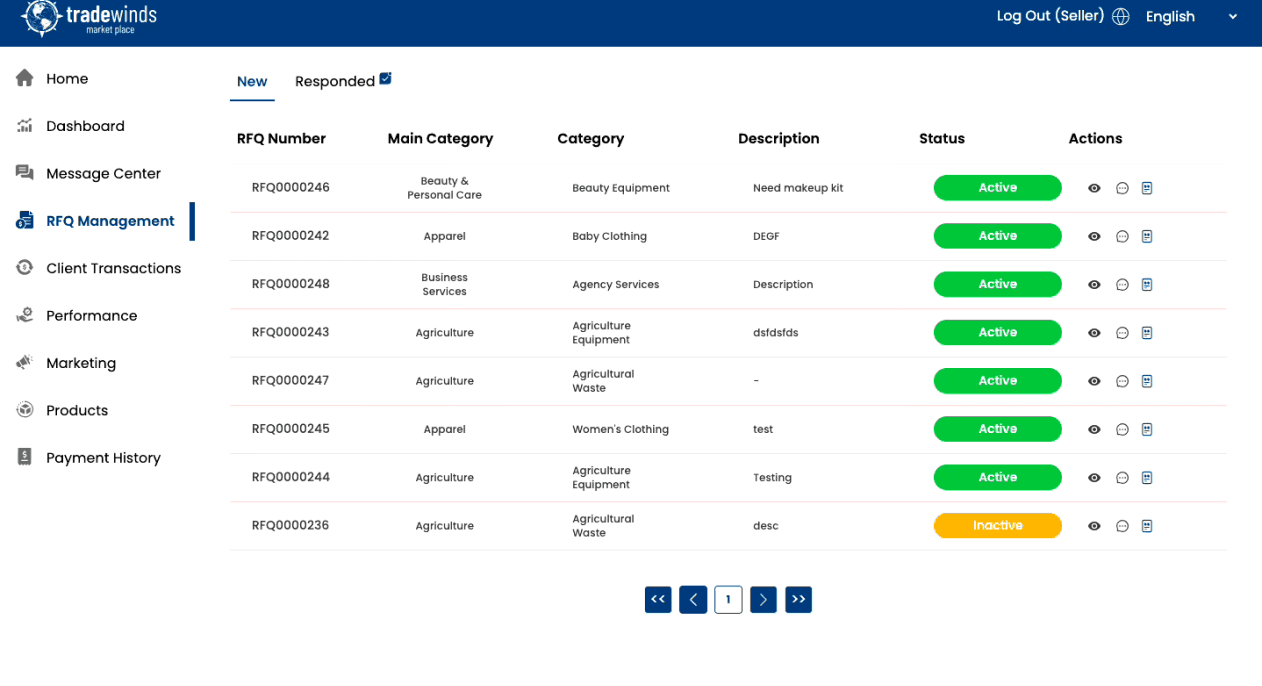1262x686 pixels.
Task: Click the Tradewinds globe logo
Action: tap(41, 17)
